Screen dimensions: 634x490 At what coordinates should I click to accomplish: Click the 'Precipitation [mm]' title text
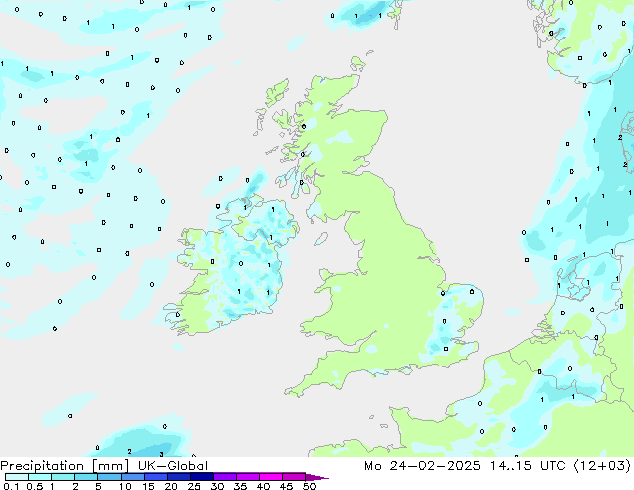click(x=64, y=466)
